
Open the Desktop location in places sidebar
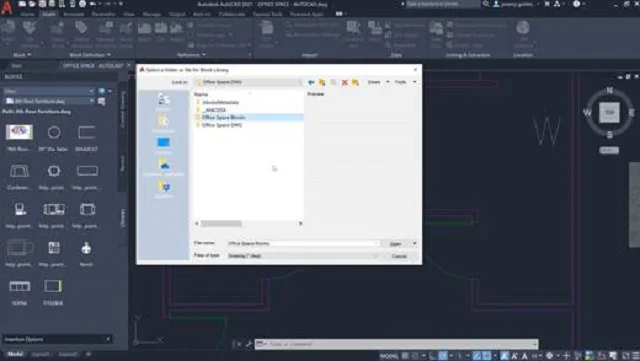tap(163, 144)
